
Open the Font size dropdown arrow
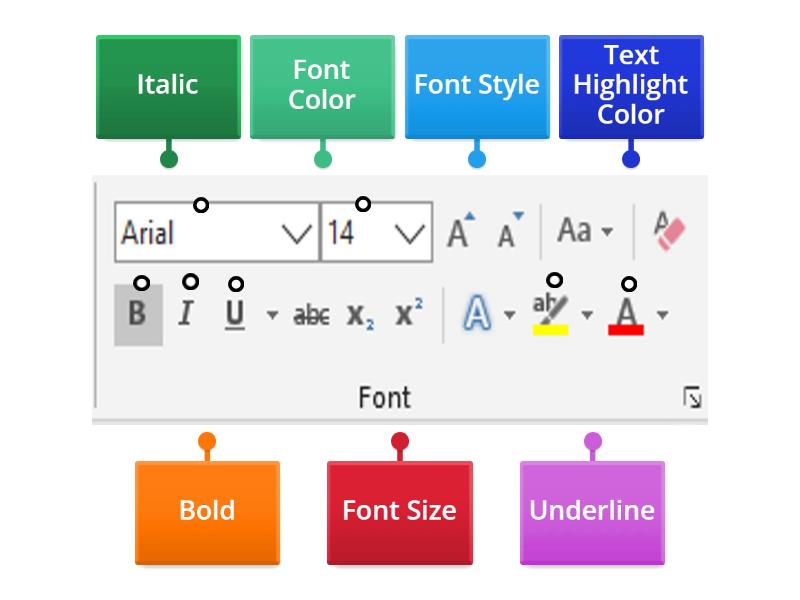[410, 232]
